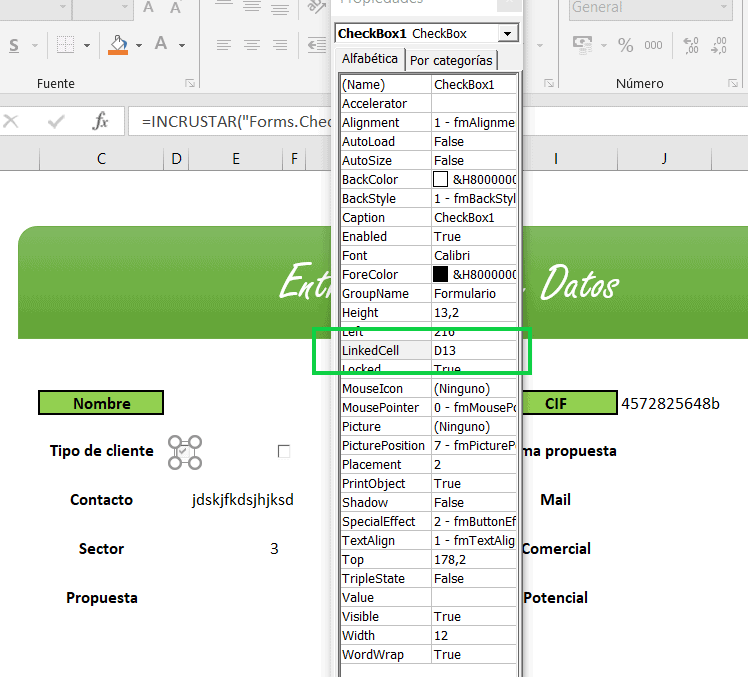This screenshot has width=748, height=677.
Task: Select the Enabled property row
Action: pyautogui.click(x=429, y=237)
